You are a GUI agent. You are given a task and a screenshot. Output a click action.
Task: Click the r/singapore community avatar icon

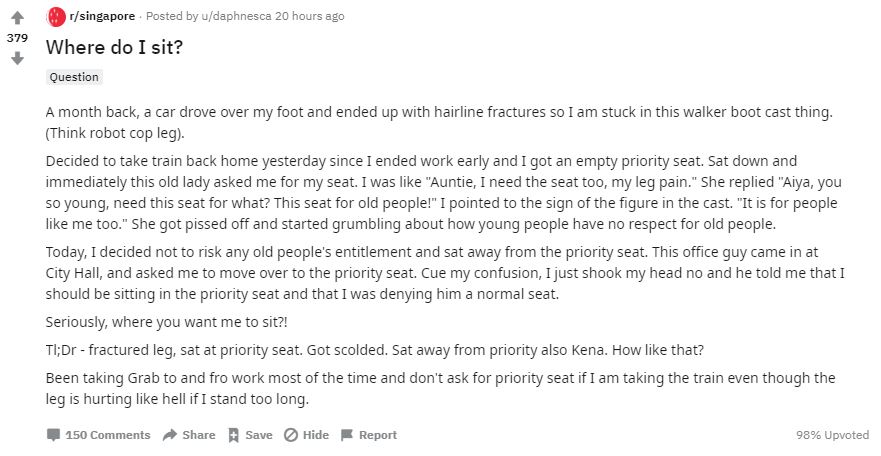click(x=56, y=17)
